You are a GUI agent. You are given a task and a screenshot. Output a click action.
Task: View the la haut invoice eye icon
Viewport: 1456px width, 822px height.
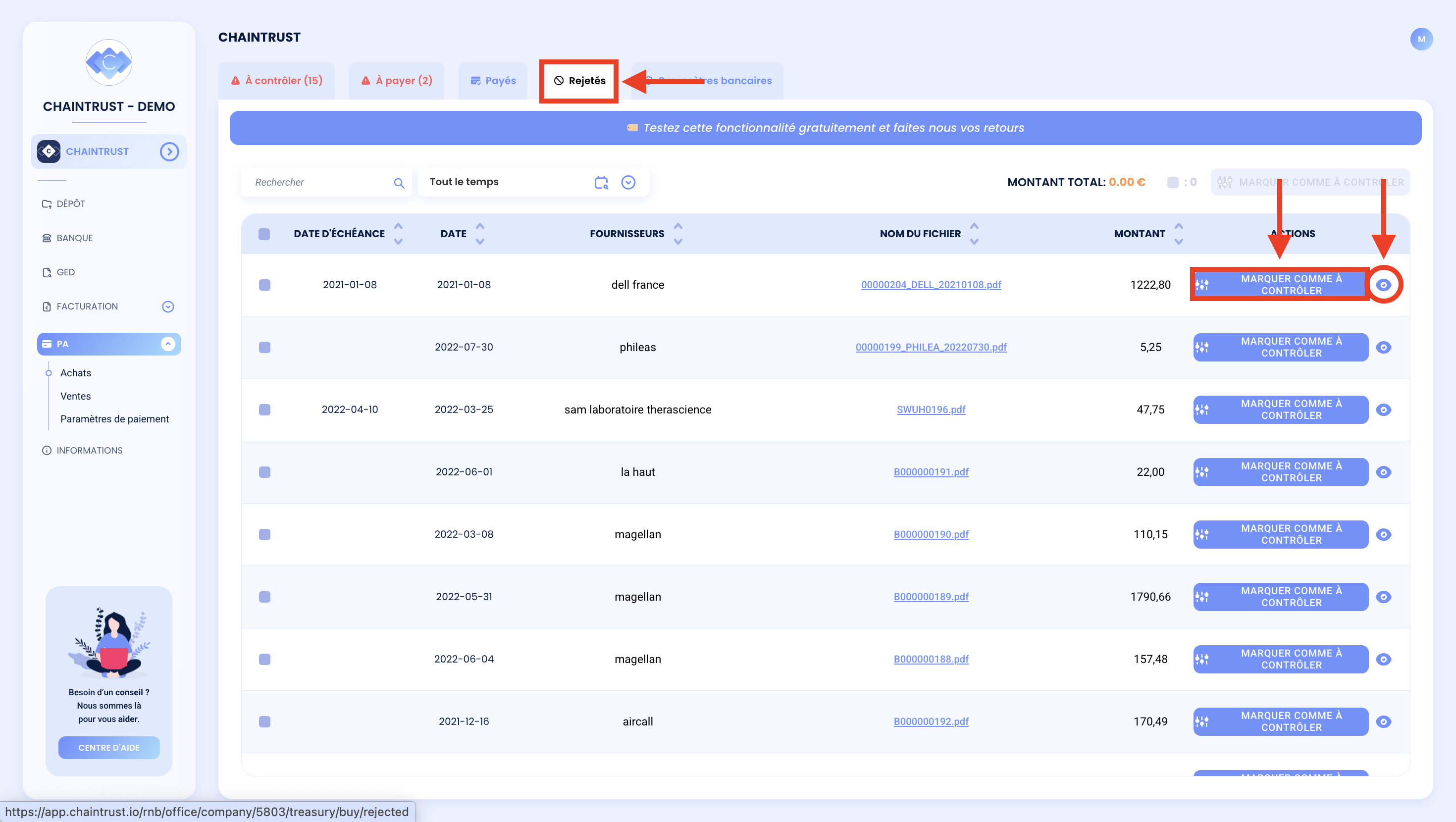[x=1383, y=471]
